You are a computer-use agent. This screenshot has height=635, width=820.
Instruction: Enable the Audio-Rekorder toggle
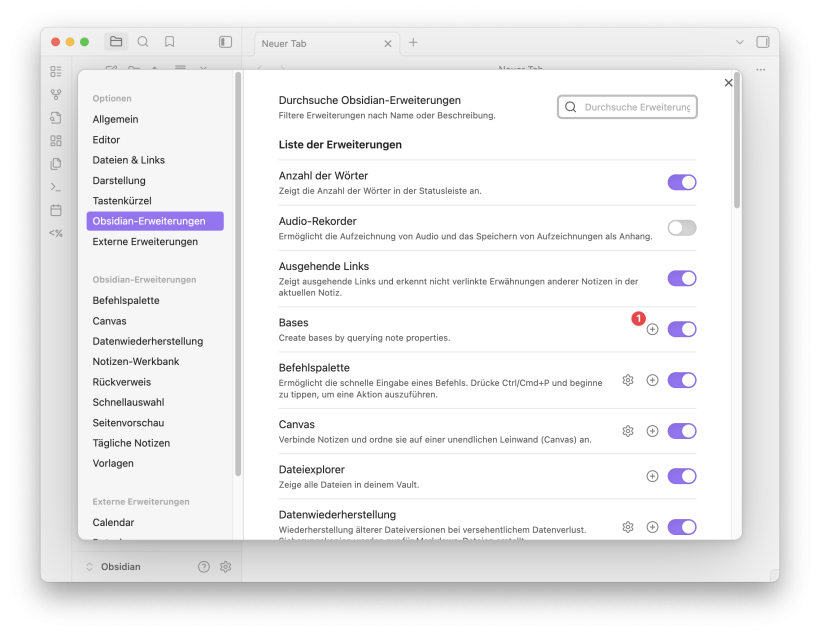pos(682,228)
